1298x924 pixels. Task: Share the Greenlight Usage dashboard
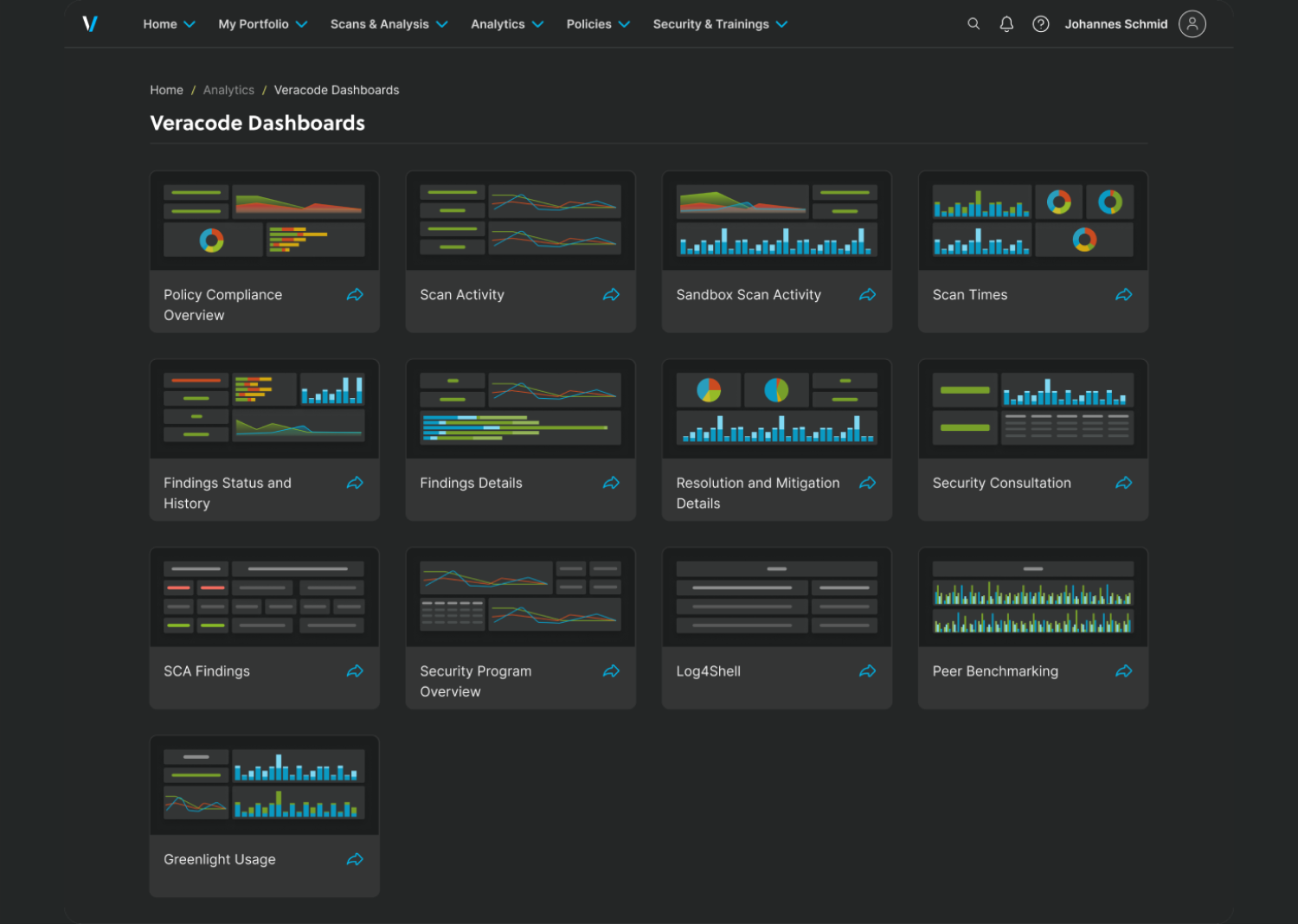pos(355,859)
